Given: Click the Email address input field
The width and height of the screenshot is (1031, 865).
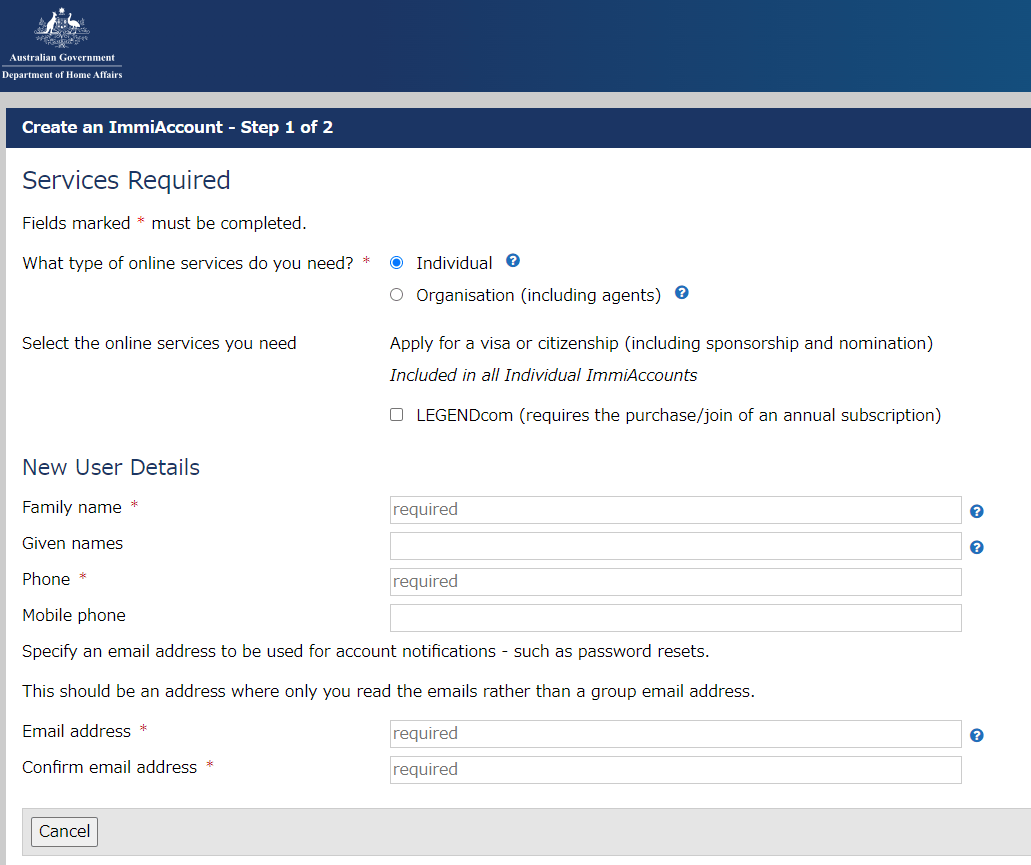Looking at the screenshot, I should click(675, 734).
